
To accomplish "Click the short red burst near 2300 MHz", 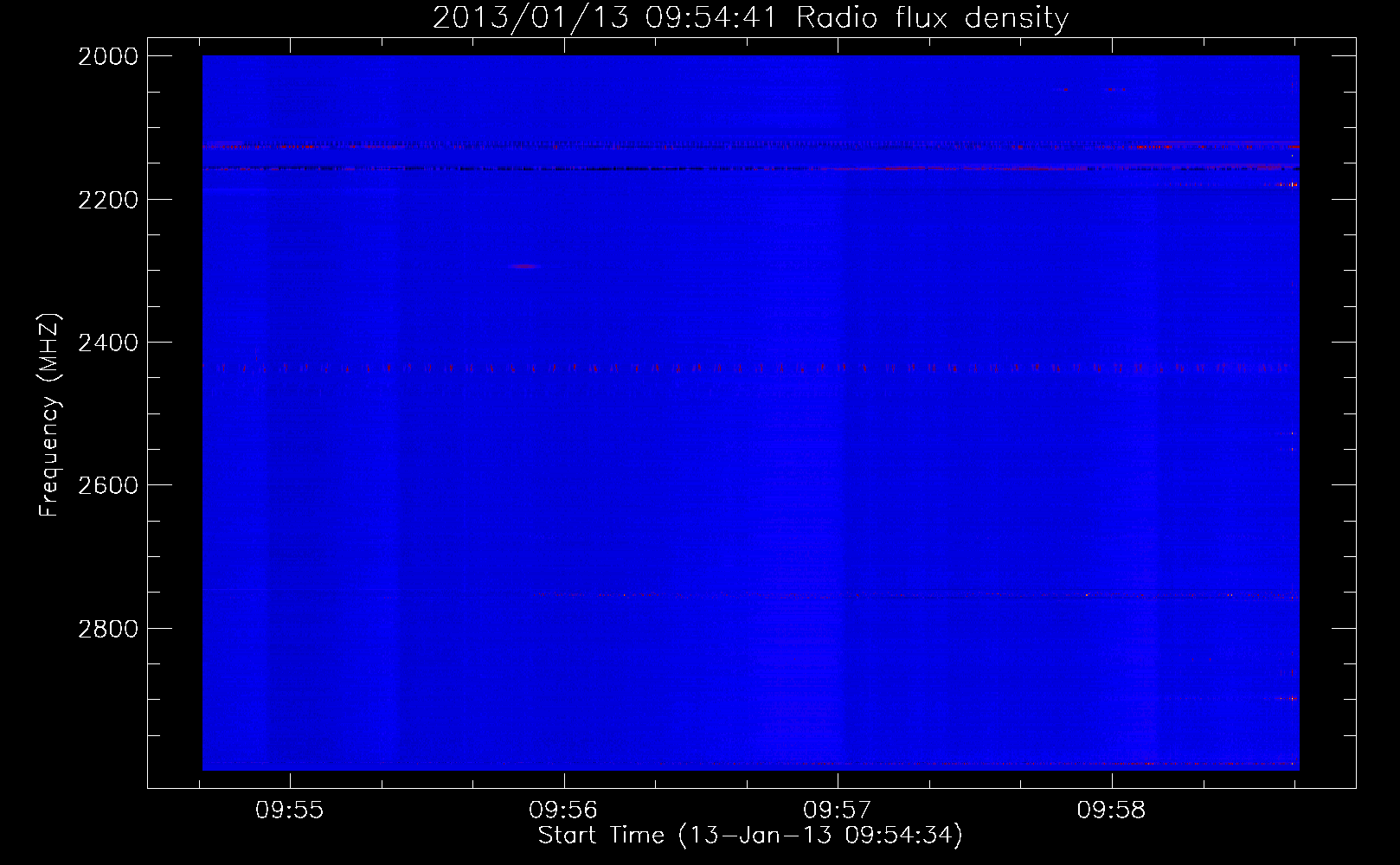I will point(525,266).
